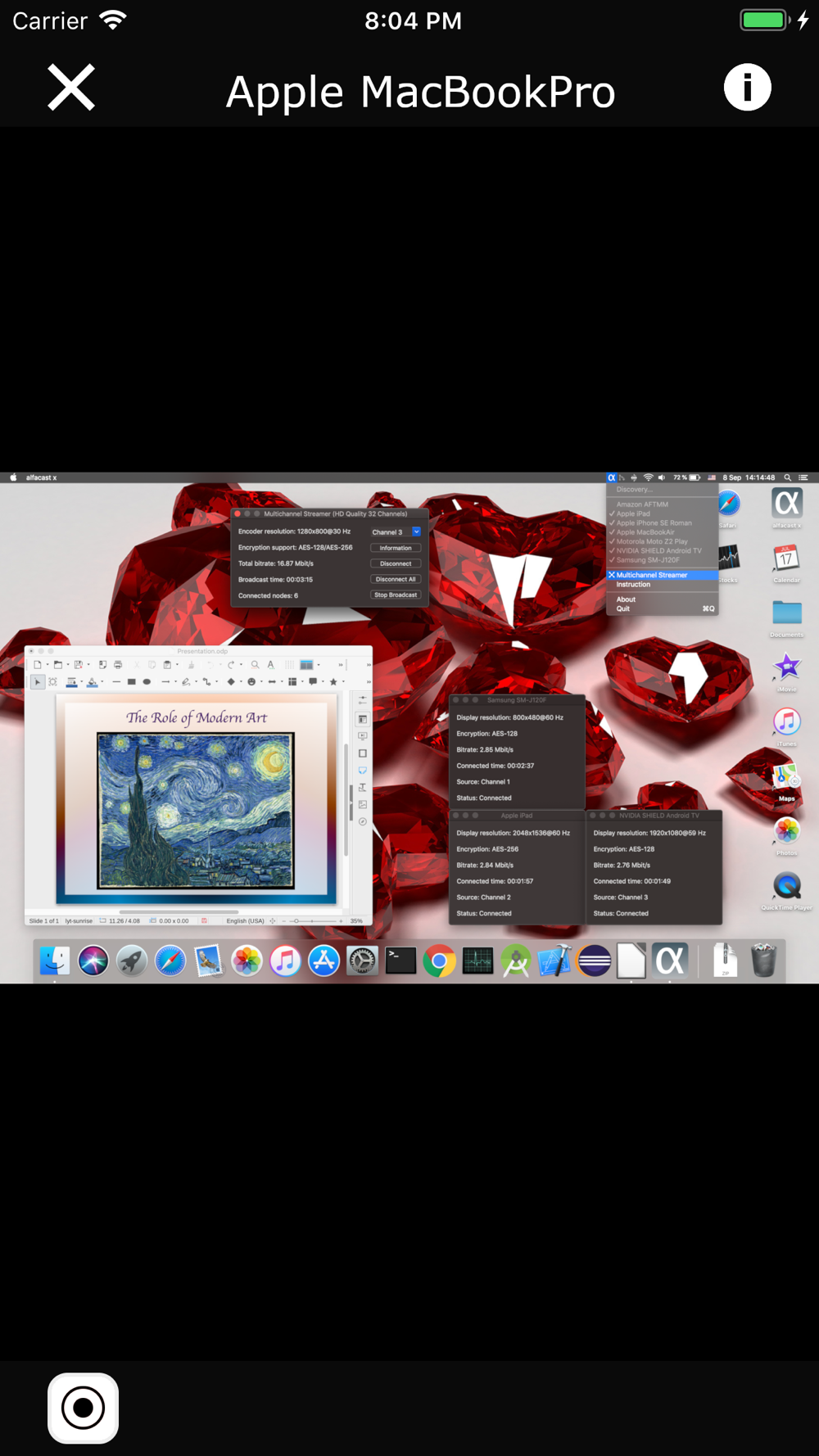Open the Documents folder on the desktop
The height and width of the screenshot is (1456, 819).
point(787,617)
